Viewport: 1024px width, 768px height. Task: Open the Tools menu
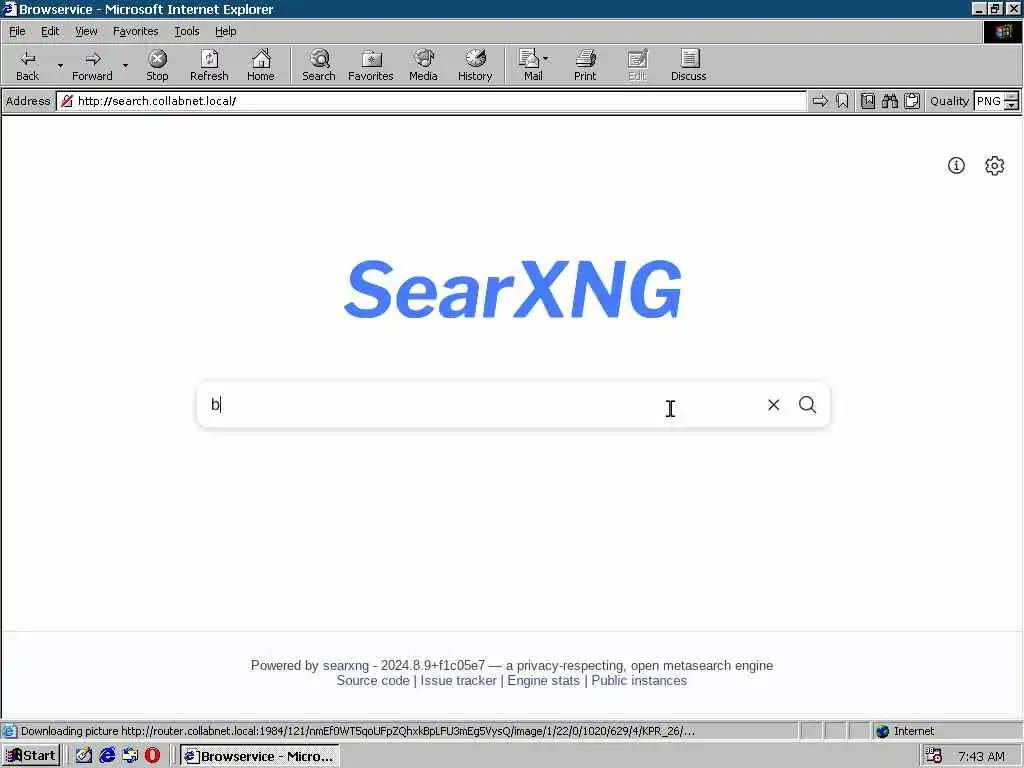click(187, 31)
